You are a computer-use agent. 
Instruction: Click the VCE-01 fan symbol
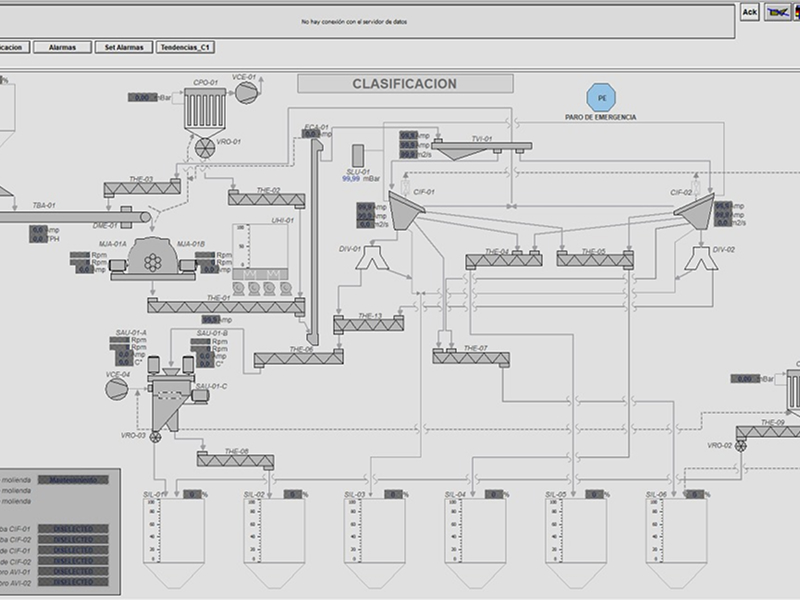246,91
